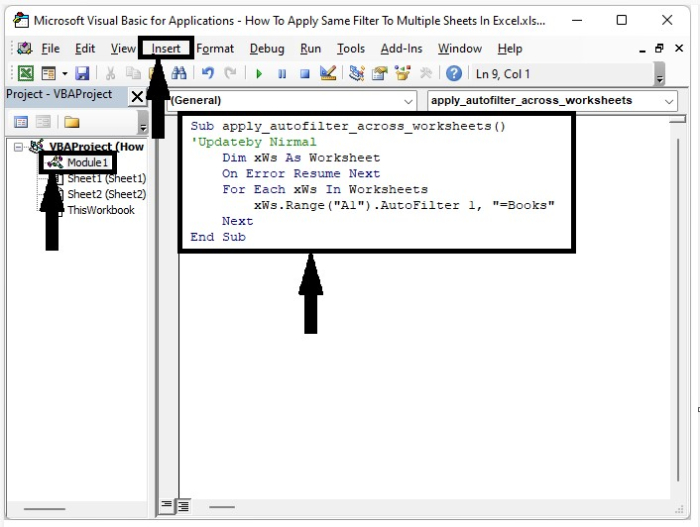Click on the On Error Resume Next line
The image size is (700, 527).
301,173
